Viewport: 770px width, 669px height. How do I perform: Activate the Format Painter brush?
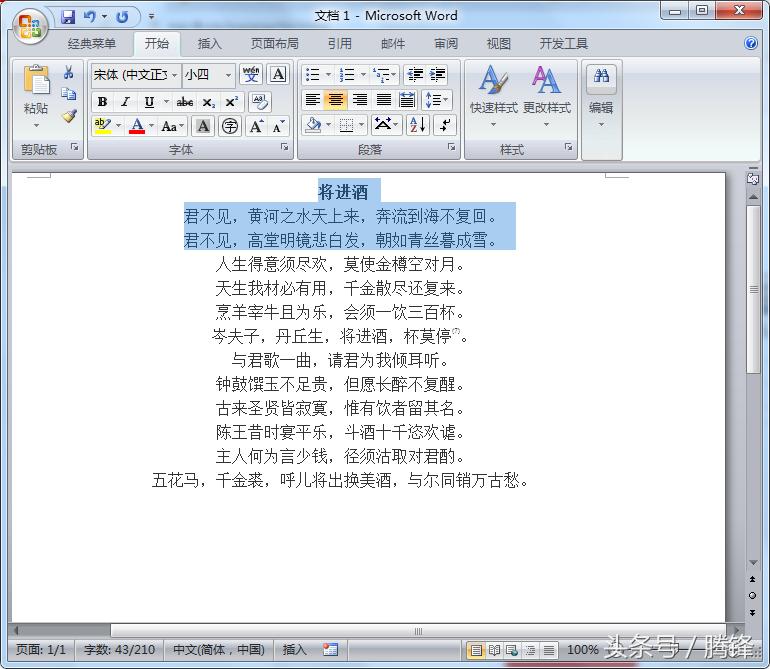tap(69, 116)
